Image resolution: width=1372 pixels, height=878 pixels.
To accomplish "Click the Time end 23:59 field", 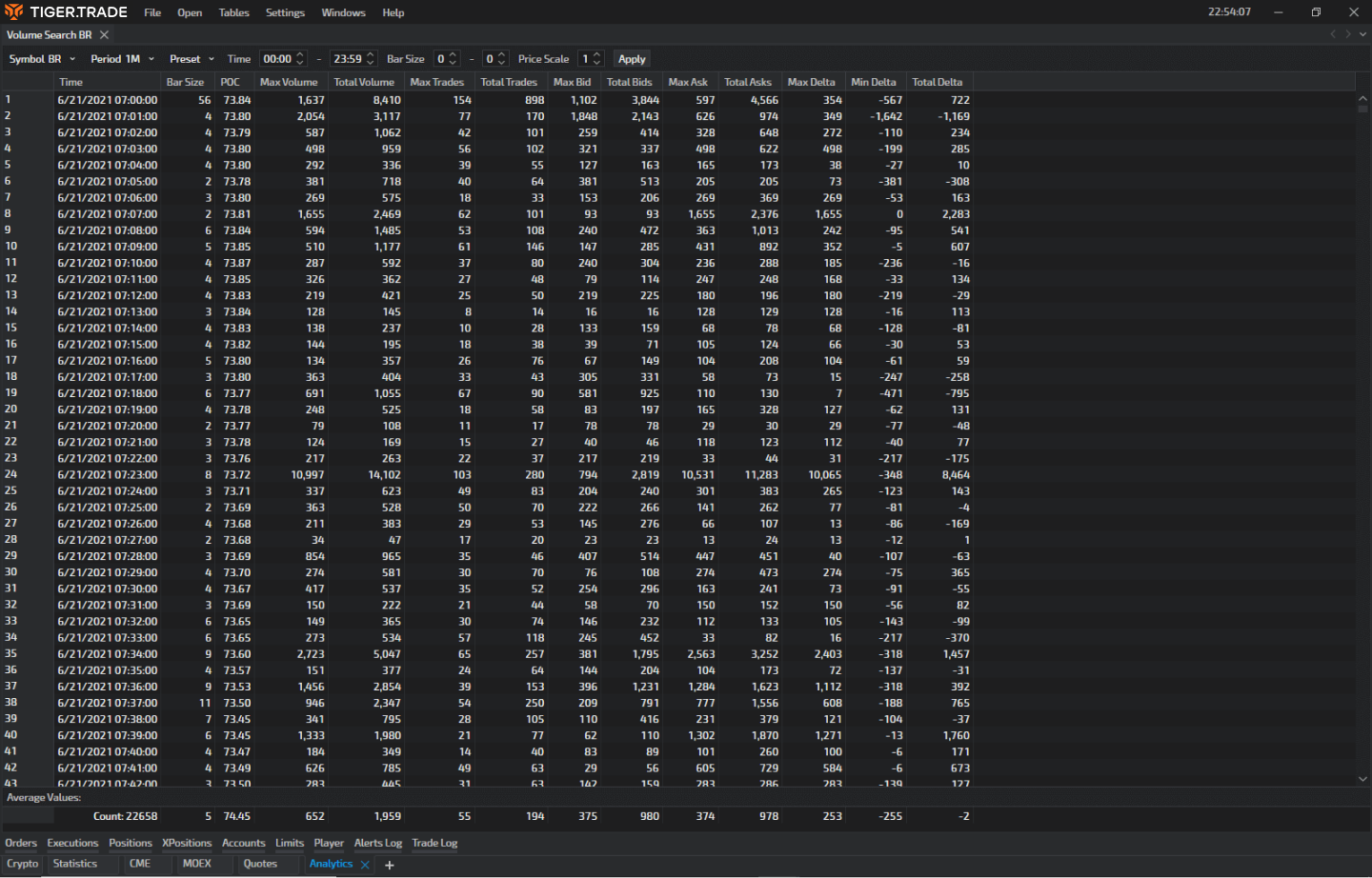I will (x=347, y=59).
